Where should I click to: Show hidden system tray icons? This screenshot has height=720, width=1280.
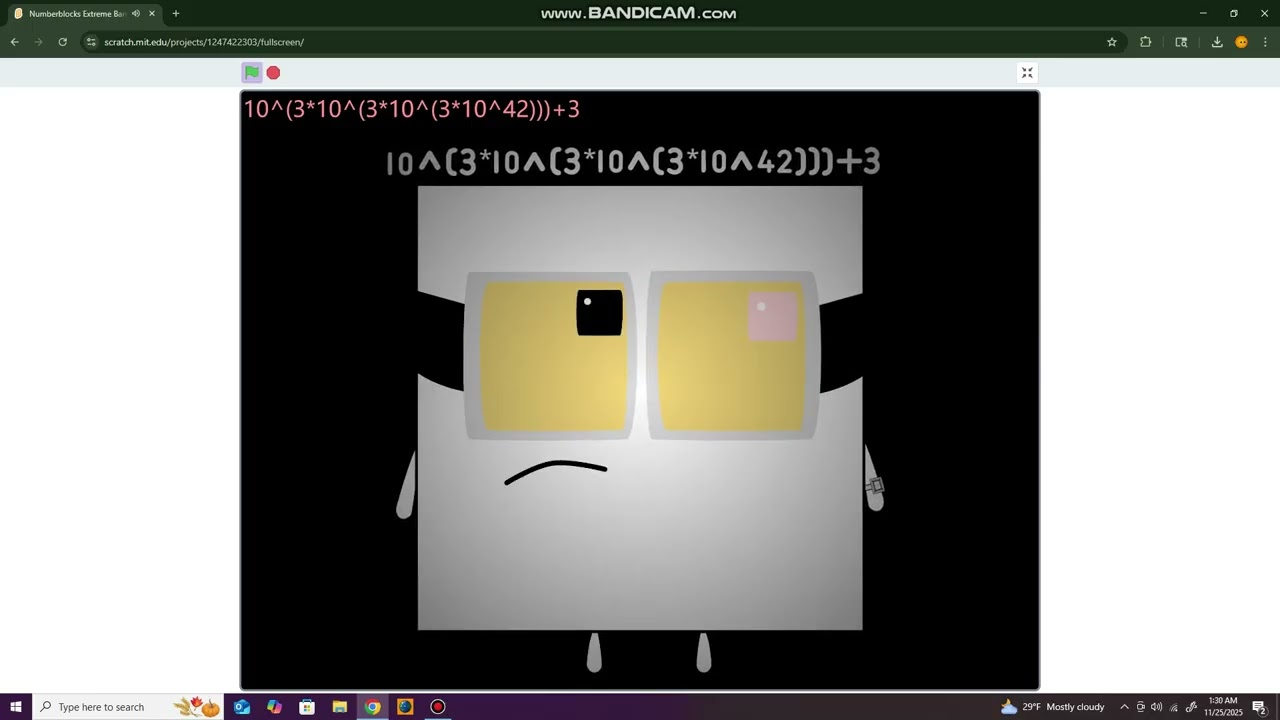click(1124, 707)
